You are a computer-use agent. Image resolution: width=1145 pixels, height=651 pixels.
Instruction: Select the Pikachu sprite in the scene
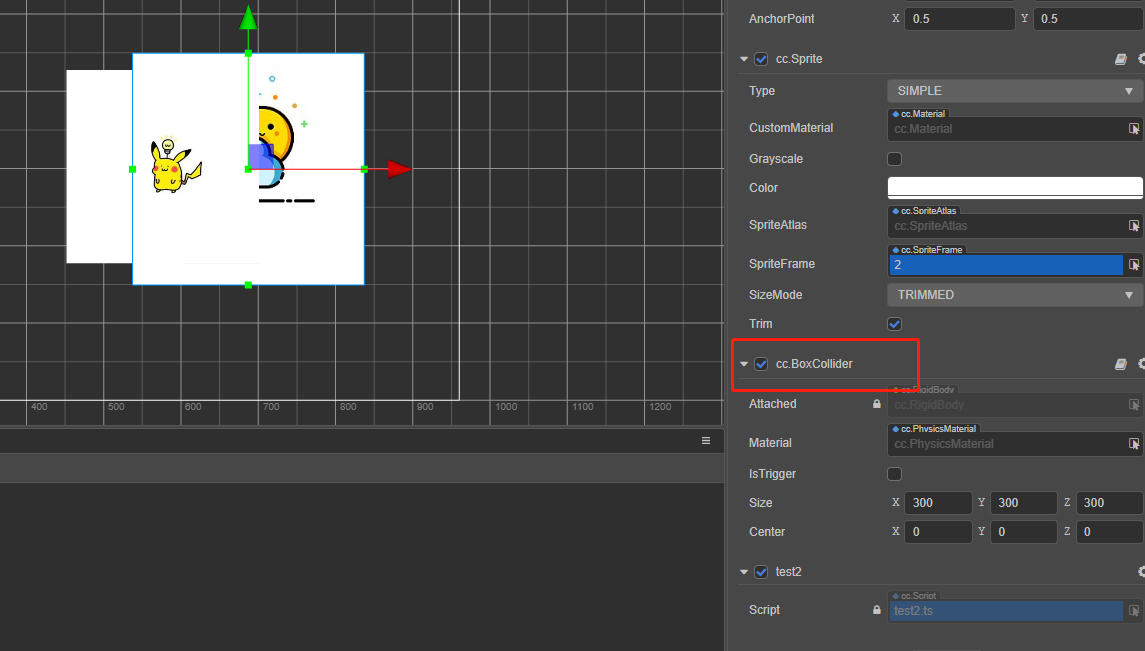pos(175,166)
